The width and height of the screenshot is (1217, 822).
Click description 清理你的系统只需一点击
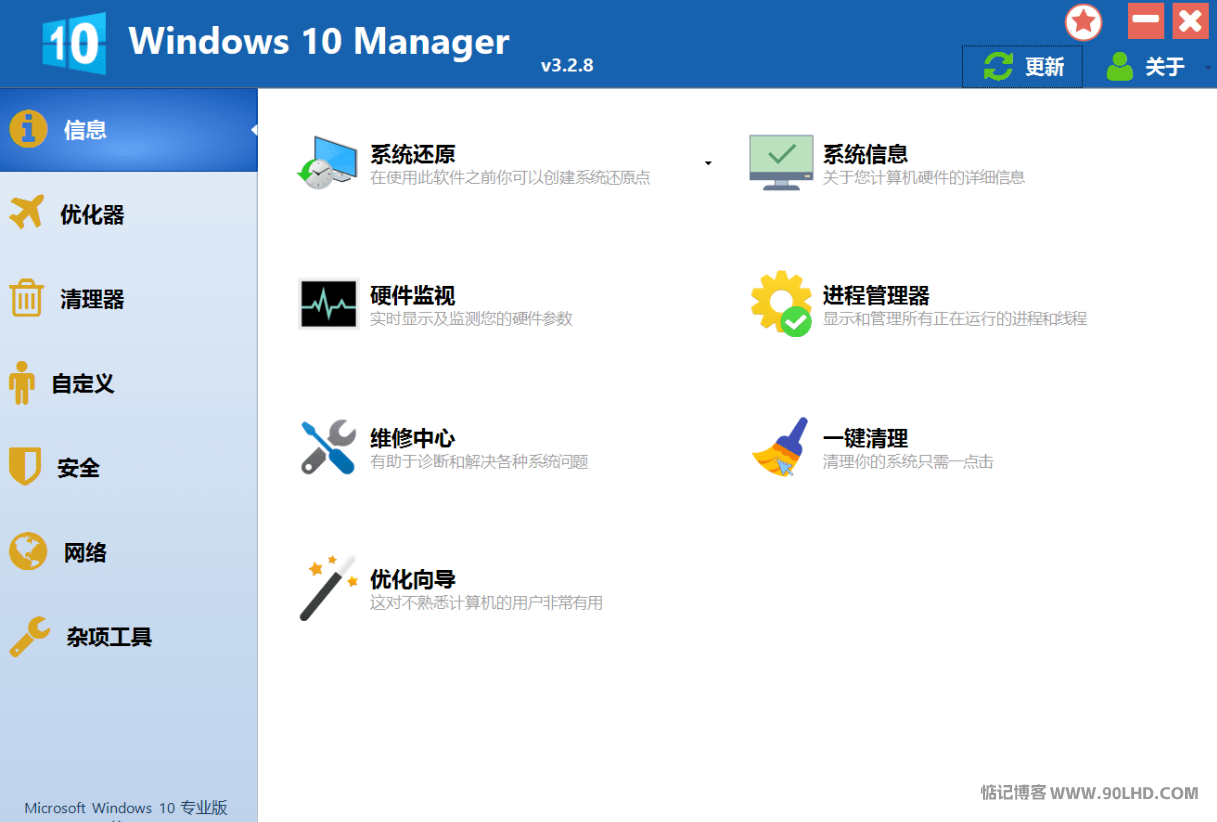tap(908, 462)
